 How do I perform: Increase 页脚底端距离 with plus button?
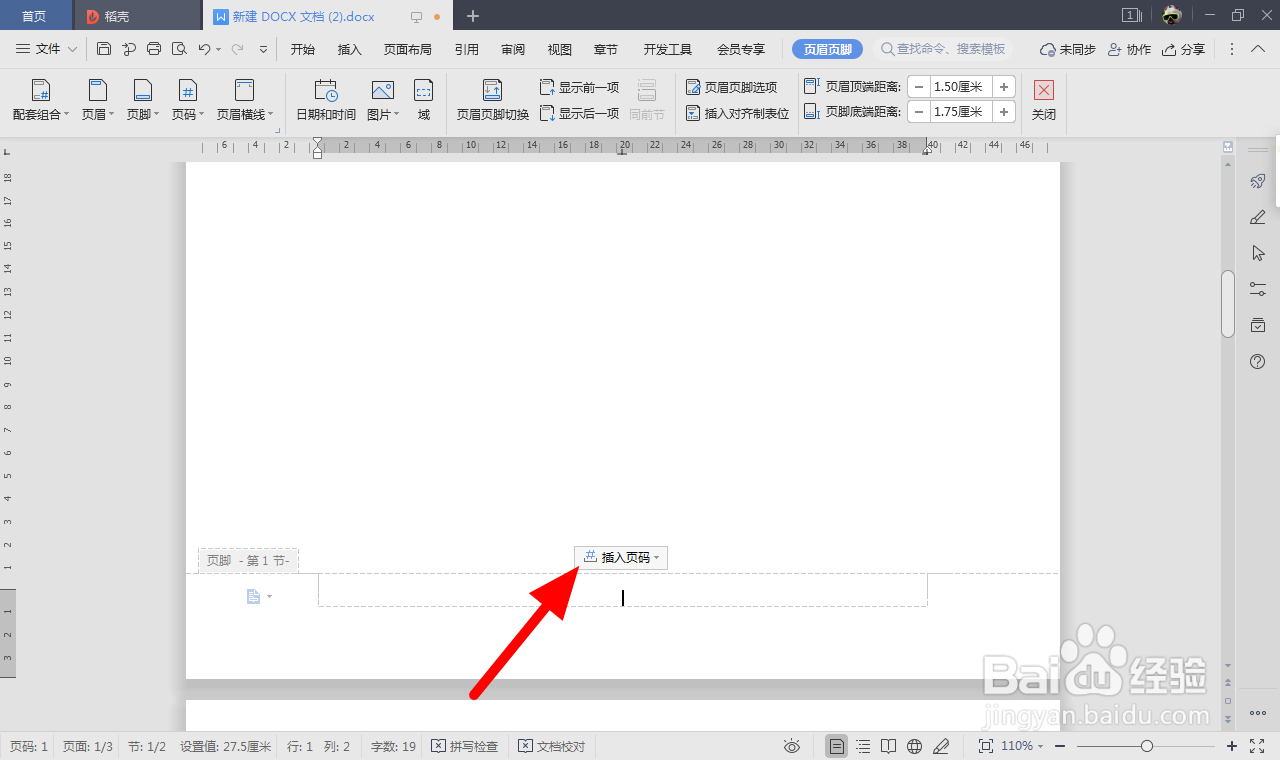click(1004, 112)
